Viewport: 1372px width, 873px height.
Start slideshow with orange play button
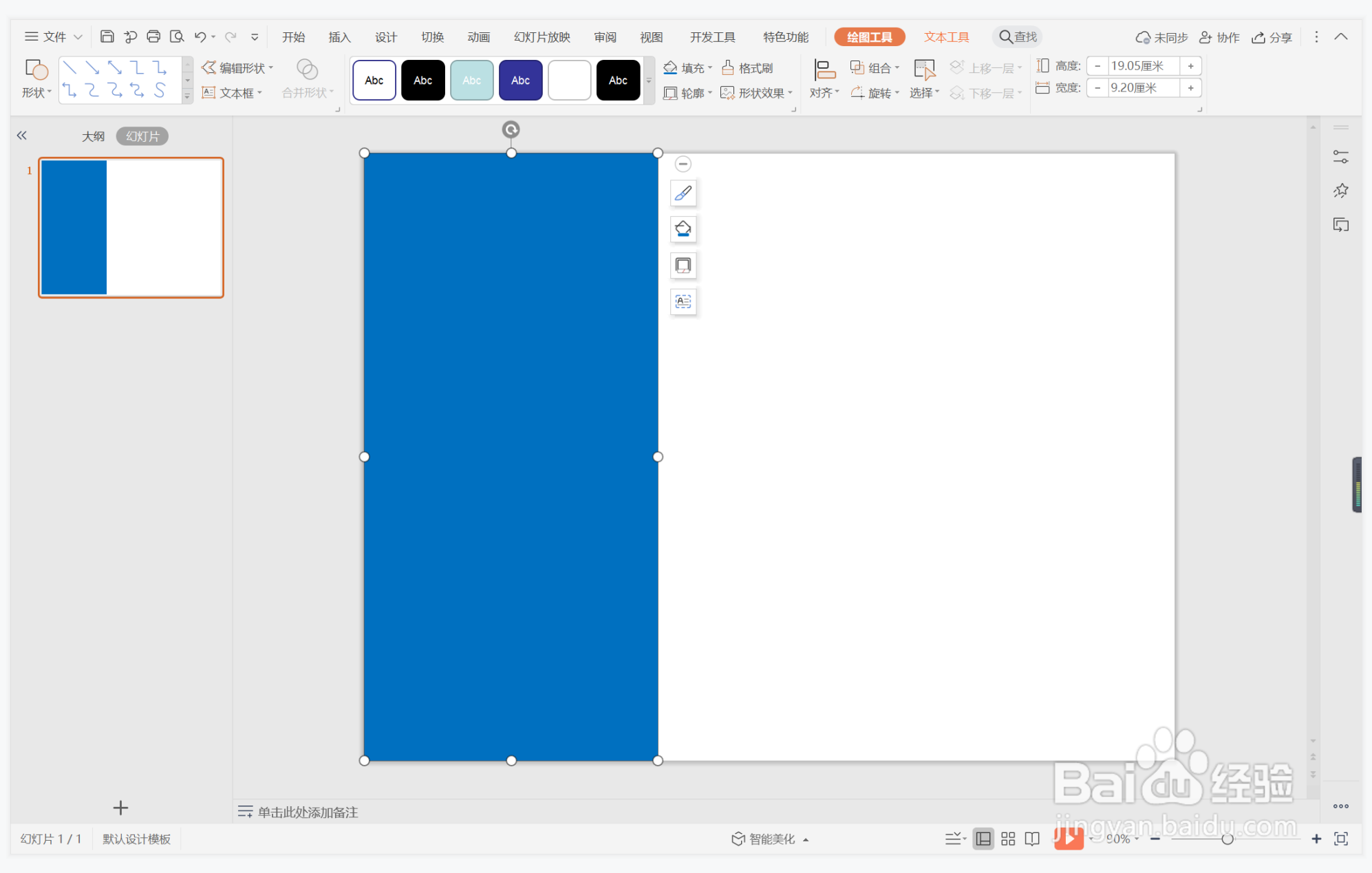[1069, 839]
